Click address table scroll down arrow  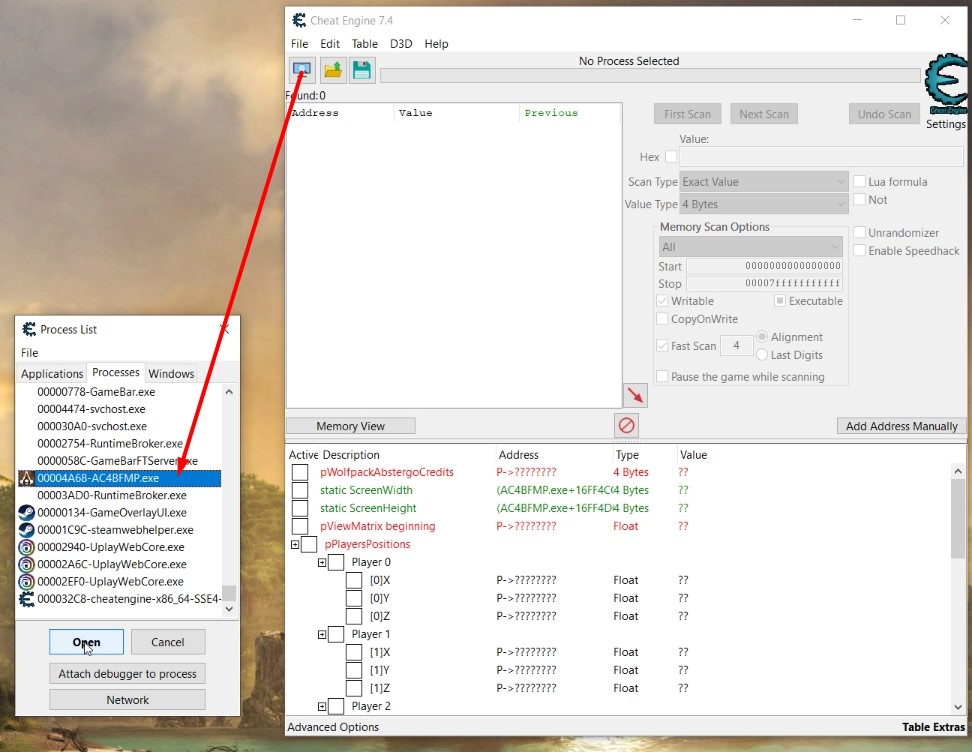click(x=958, y=707)
